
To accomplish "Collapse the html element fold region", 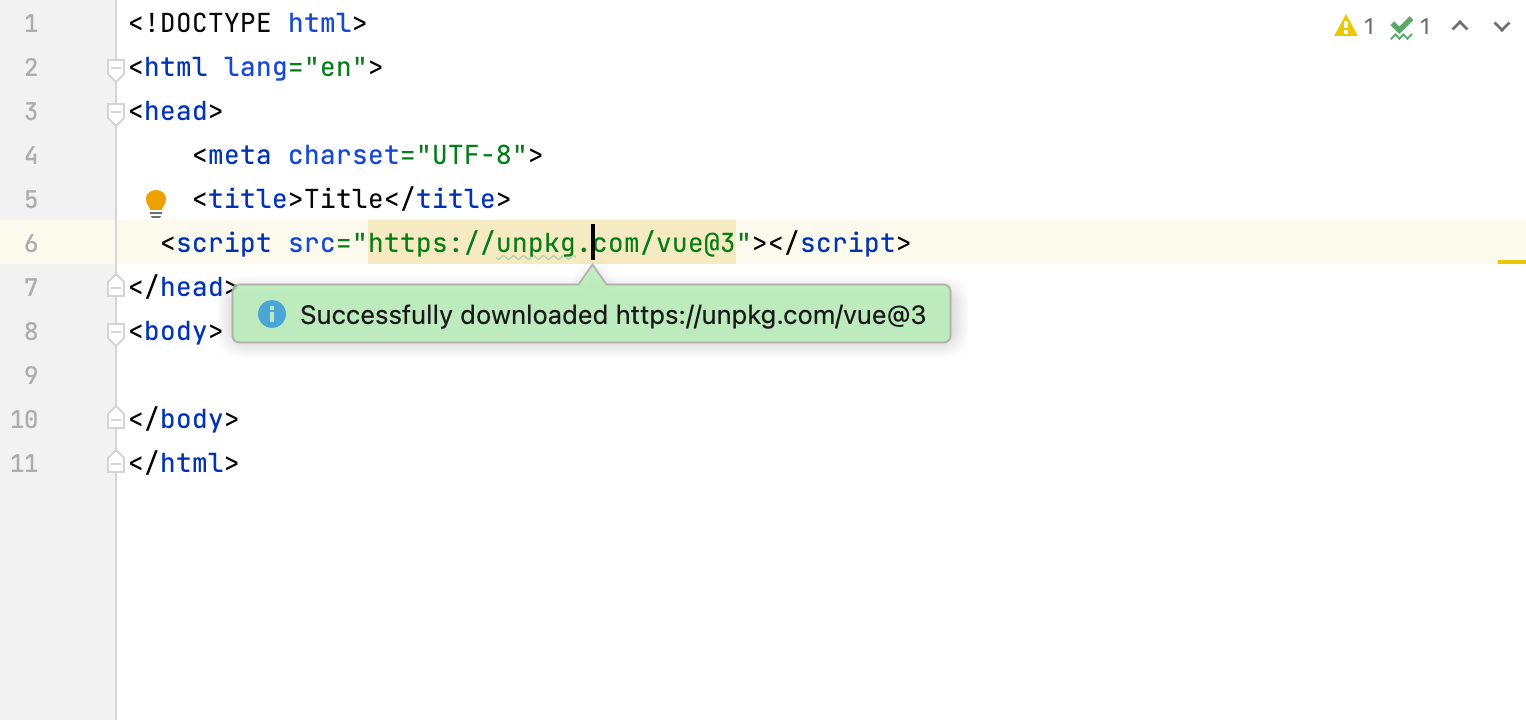I will pos(115,66).
